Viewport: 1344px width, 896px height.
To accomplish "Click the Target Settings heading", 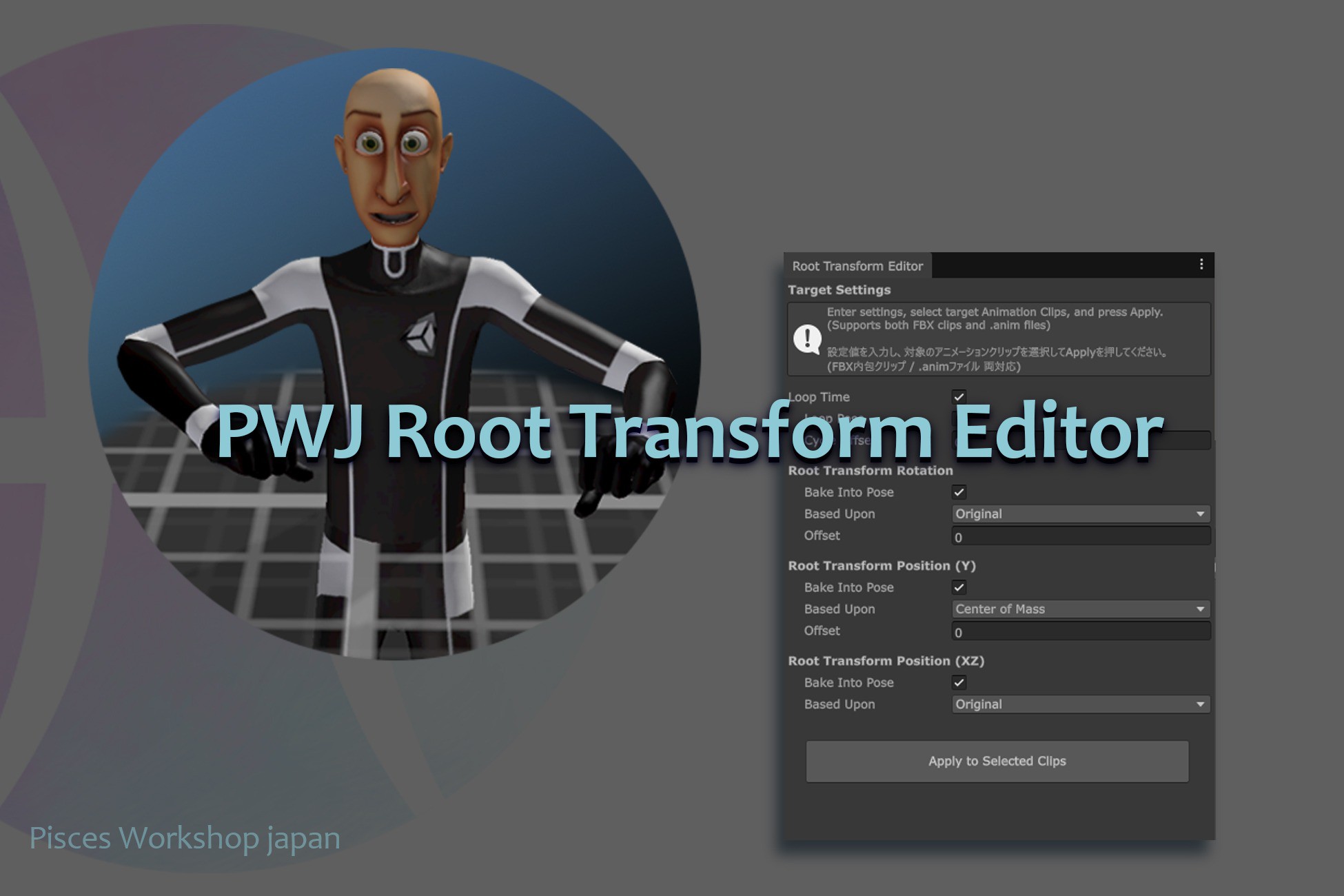I will [x=839, y=290].
